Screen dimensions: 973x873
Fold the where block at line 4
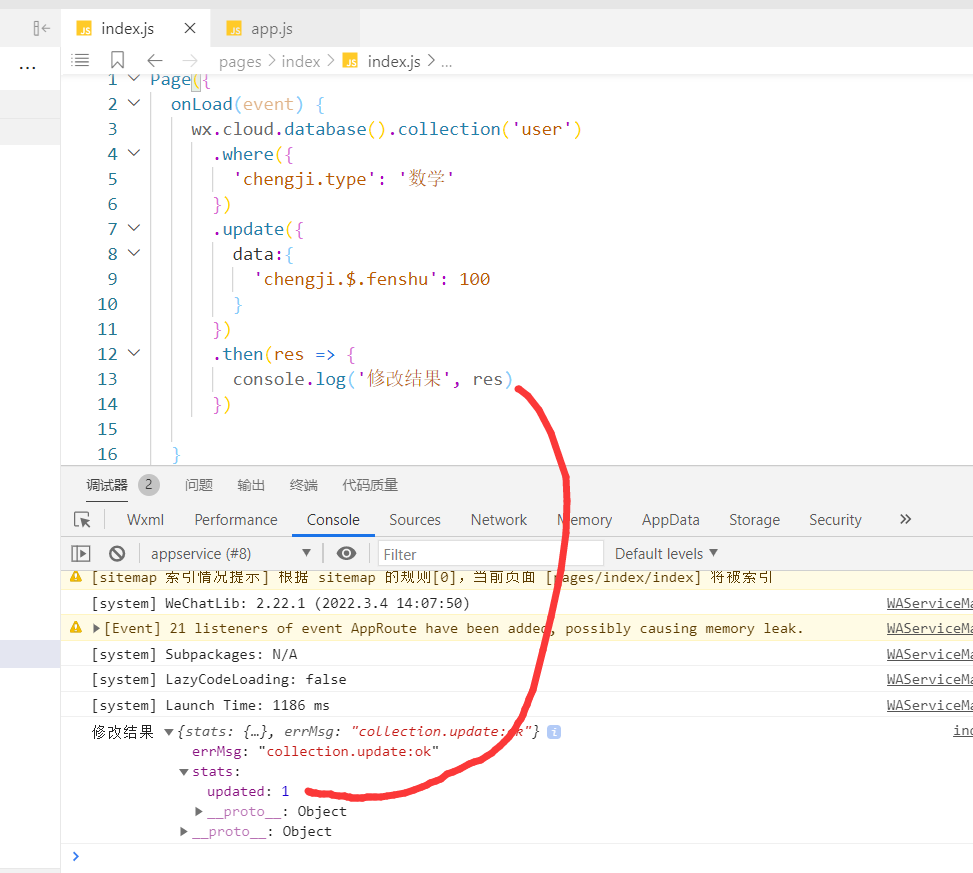pos(134,153)
